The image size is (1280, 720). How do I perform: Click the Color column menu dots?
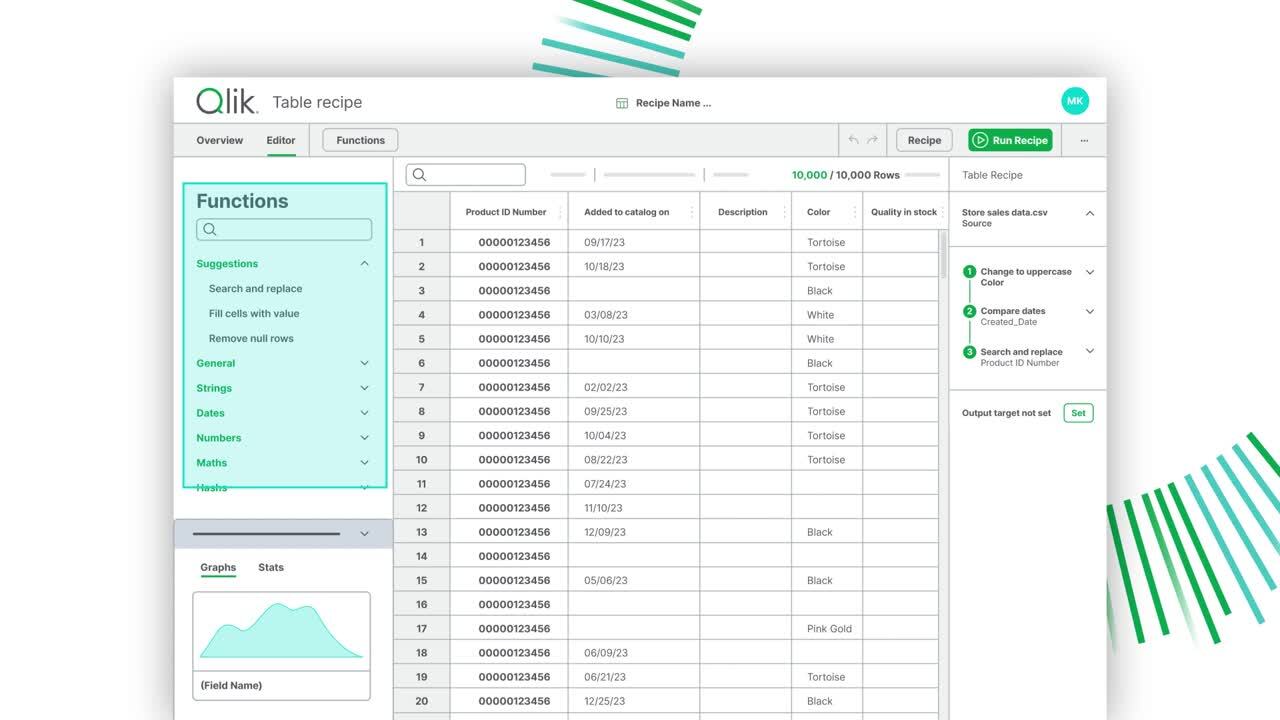pyautogui.click(x=854, y=212)
